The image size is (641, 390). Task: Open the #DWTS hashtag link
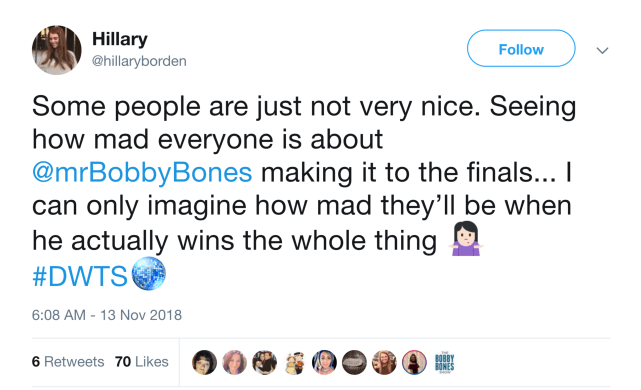click(x=80, y=276)
